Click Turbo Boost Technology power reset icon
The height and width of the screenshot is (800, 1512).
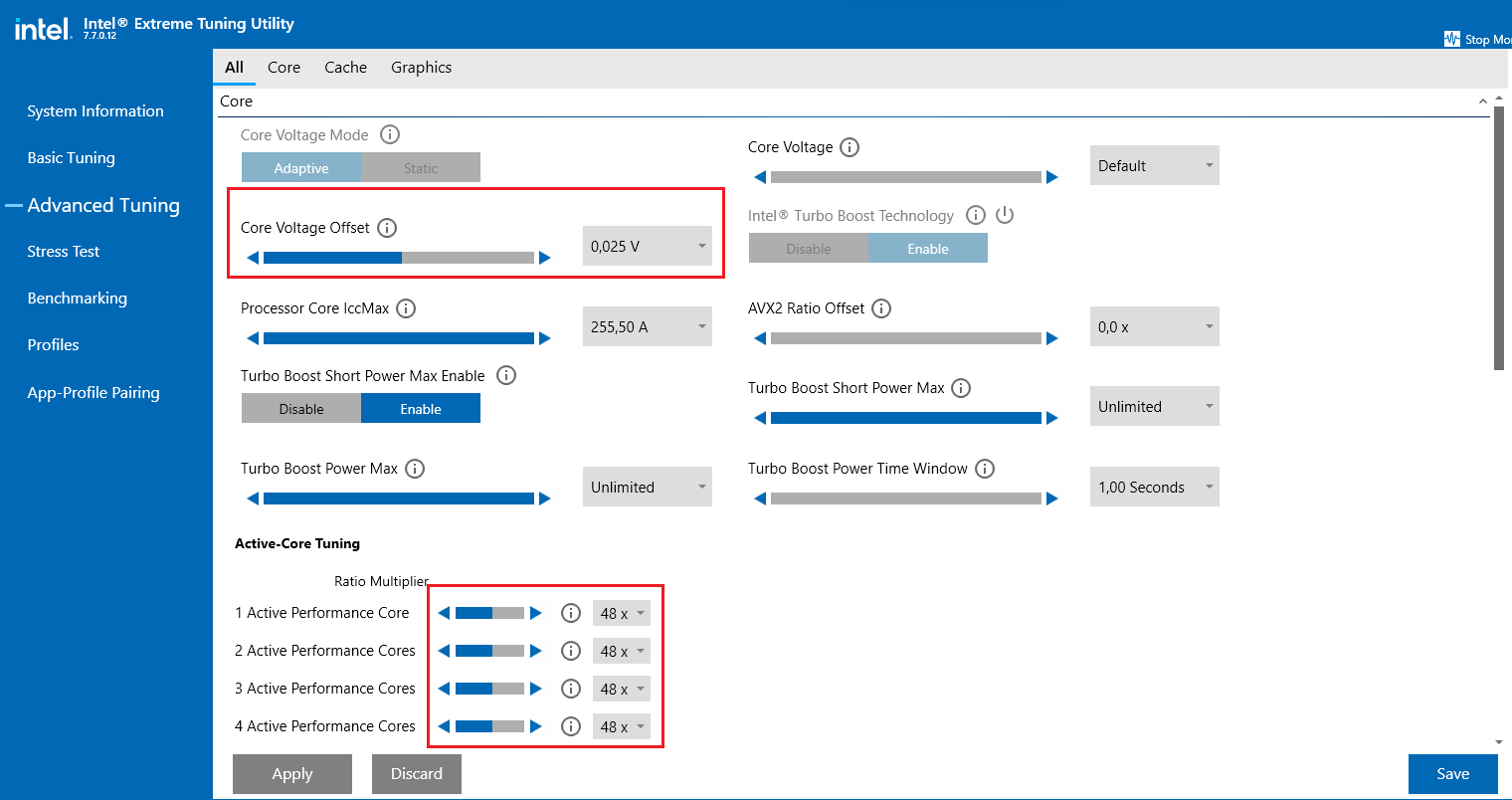point(1005,215)
